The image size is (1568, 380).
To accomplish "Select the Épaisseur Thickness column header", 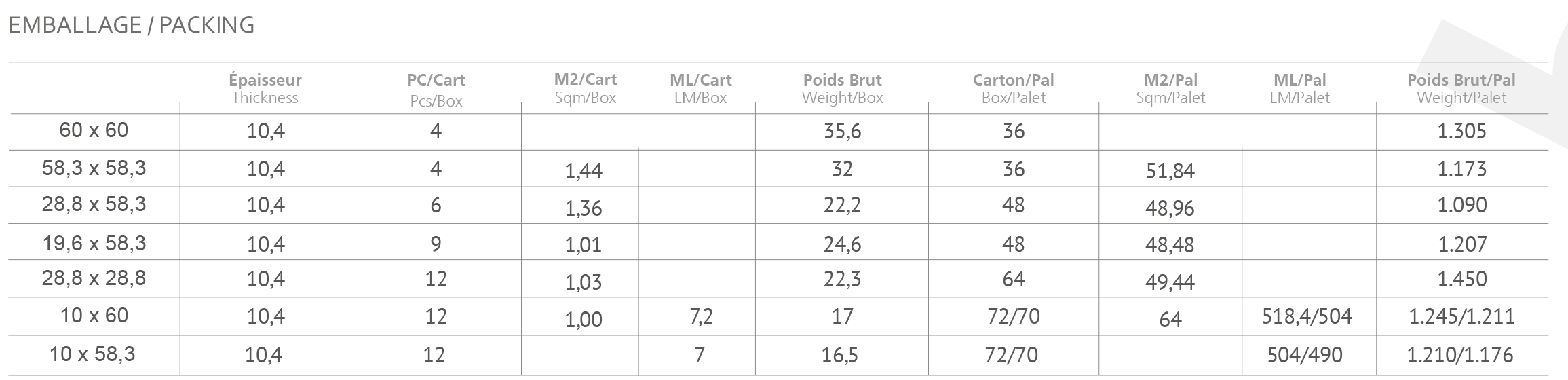I will point(265,89).
